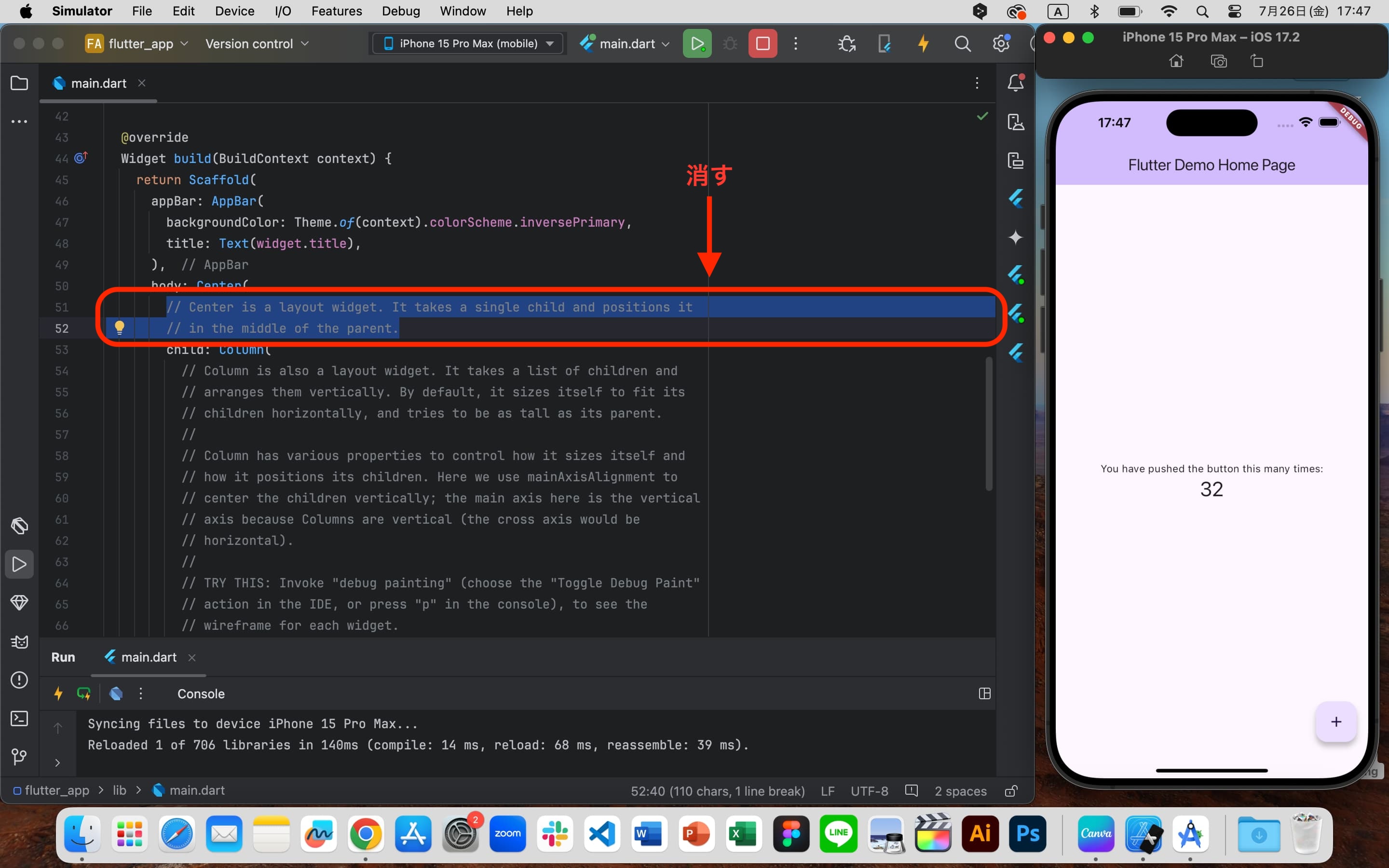
Task: Click the Debug menu in menu bar
Action: point(399,11)
